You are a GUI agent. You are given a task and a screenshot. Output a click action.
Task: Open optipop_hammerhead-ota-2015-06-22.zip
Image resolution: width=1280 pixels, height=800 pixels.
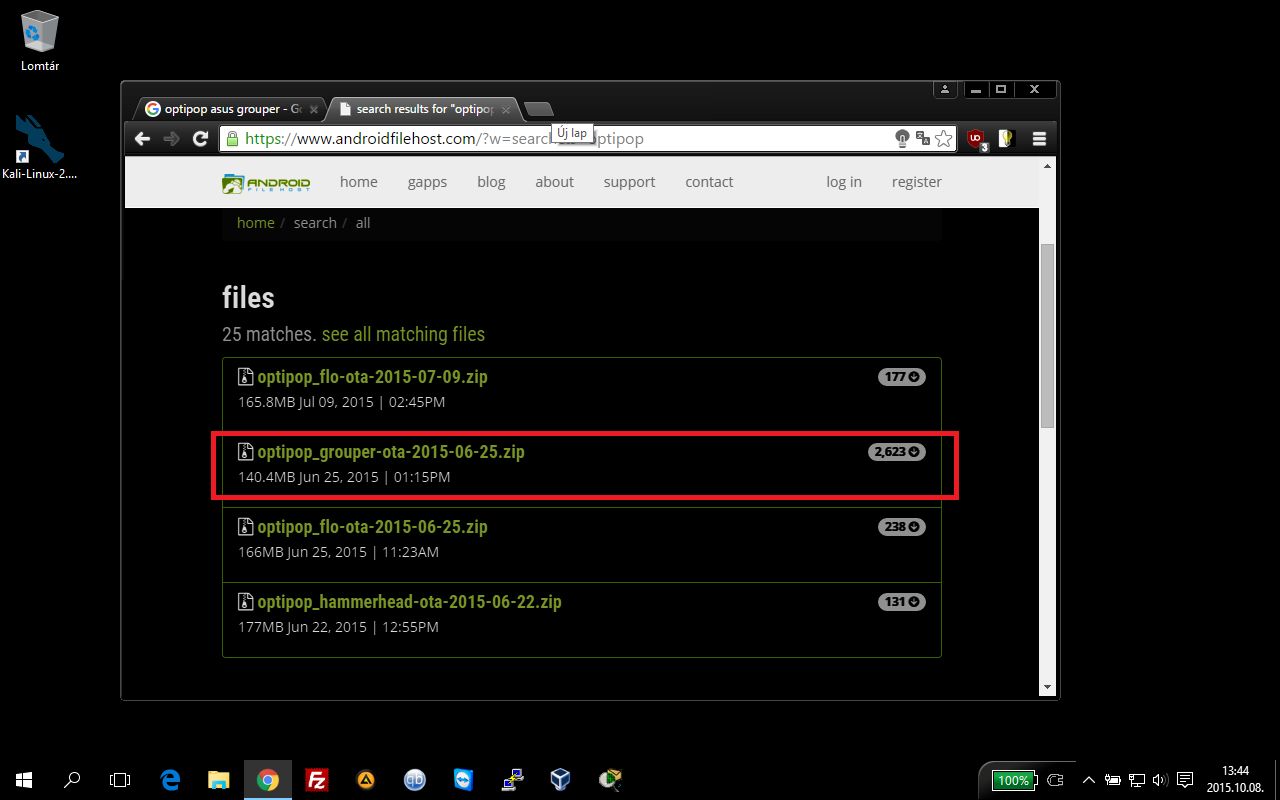pos(409,602)
